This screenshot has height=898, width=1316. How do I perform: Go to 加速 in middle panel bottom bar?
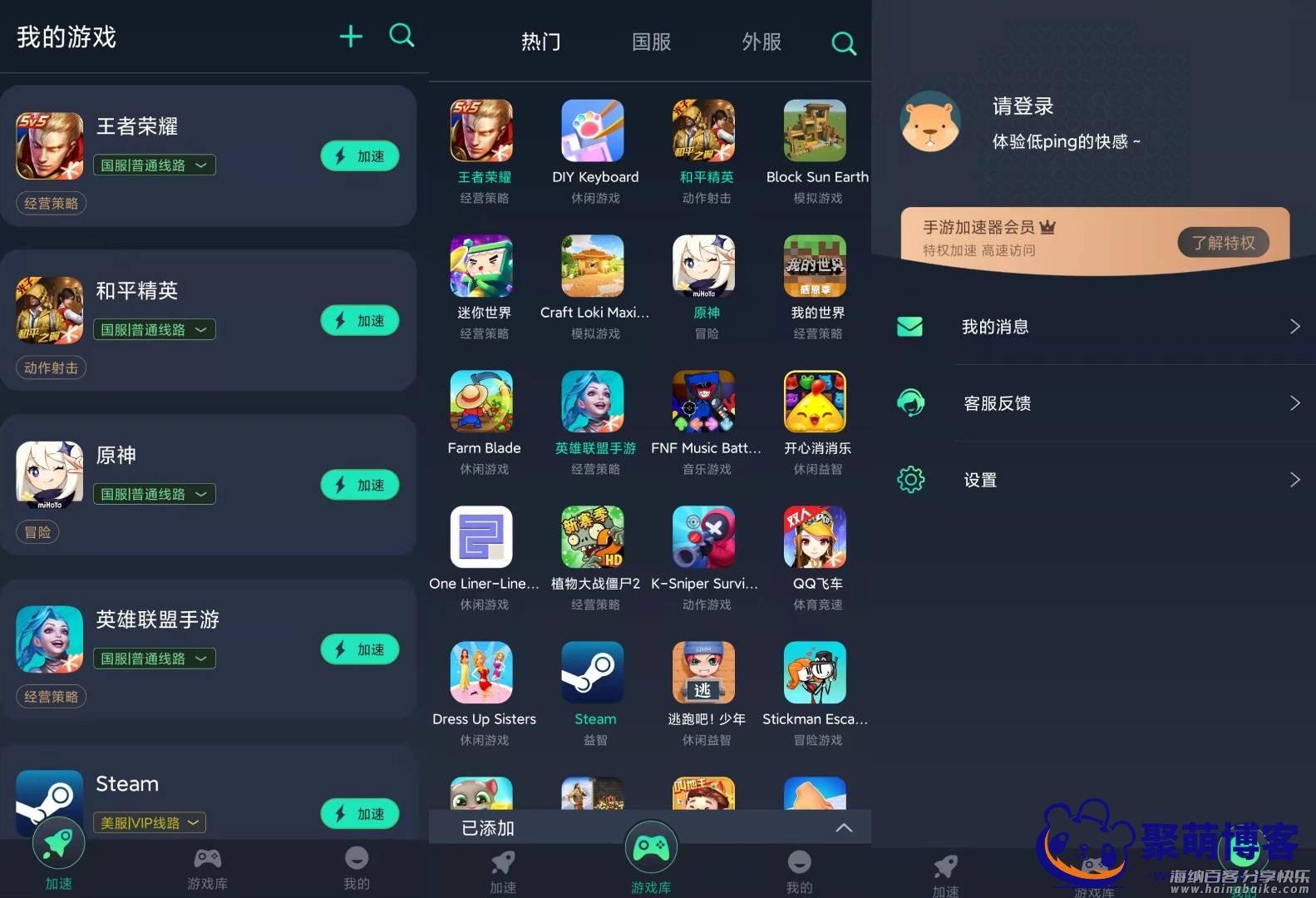click(x=503, y=873)
